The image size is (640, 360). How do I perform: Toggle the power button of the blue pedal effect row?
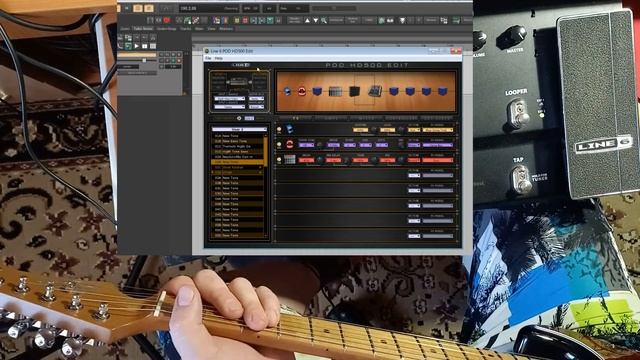point(279,129)
